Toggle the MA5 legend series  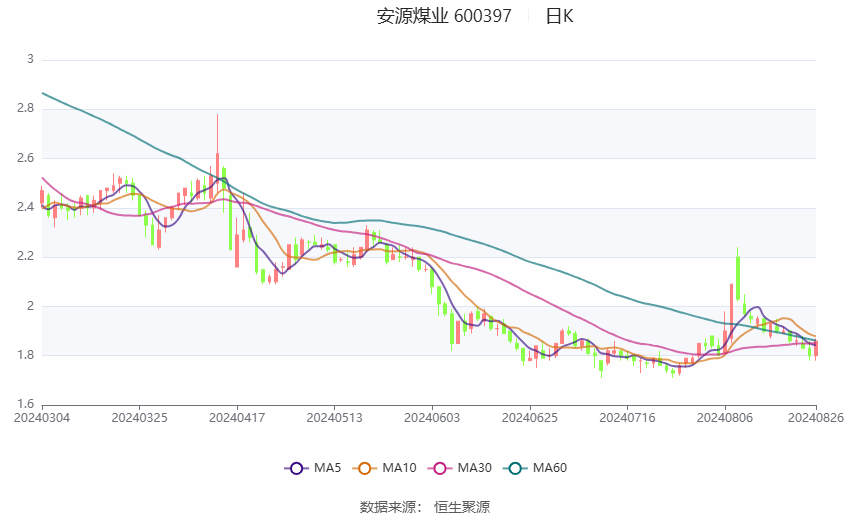tap(313, 468)
